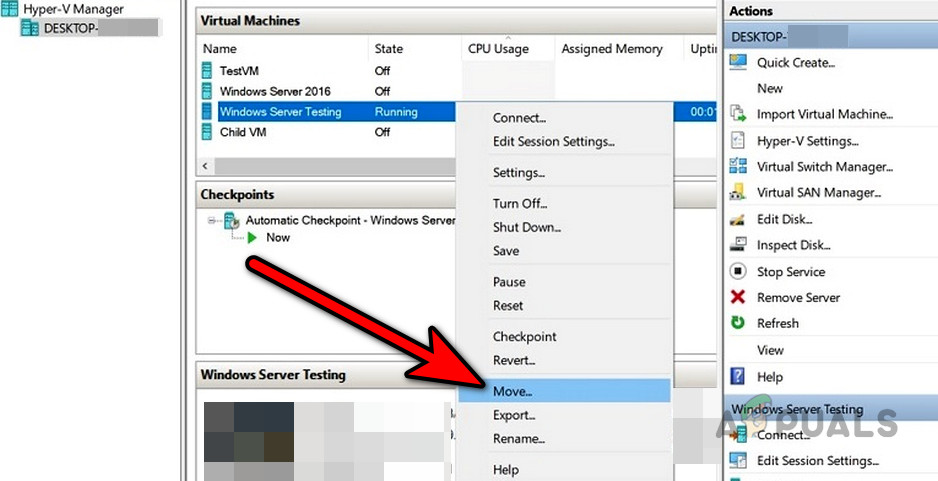Click the Child VM icon
The height and width of the screenshot is (481, 938).
[207, 132]
